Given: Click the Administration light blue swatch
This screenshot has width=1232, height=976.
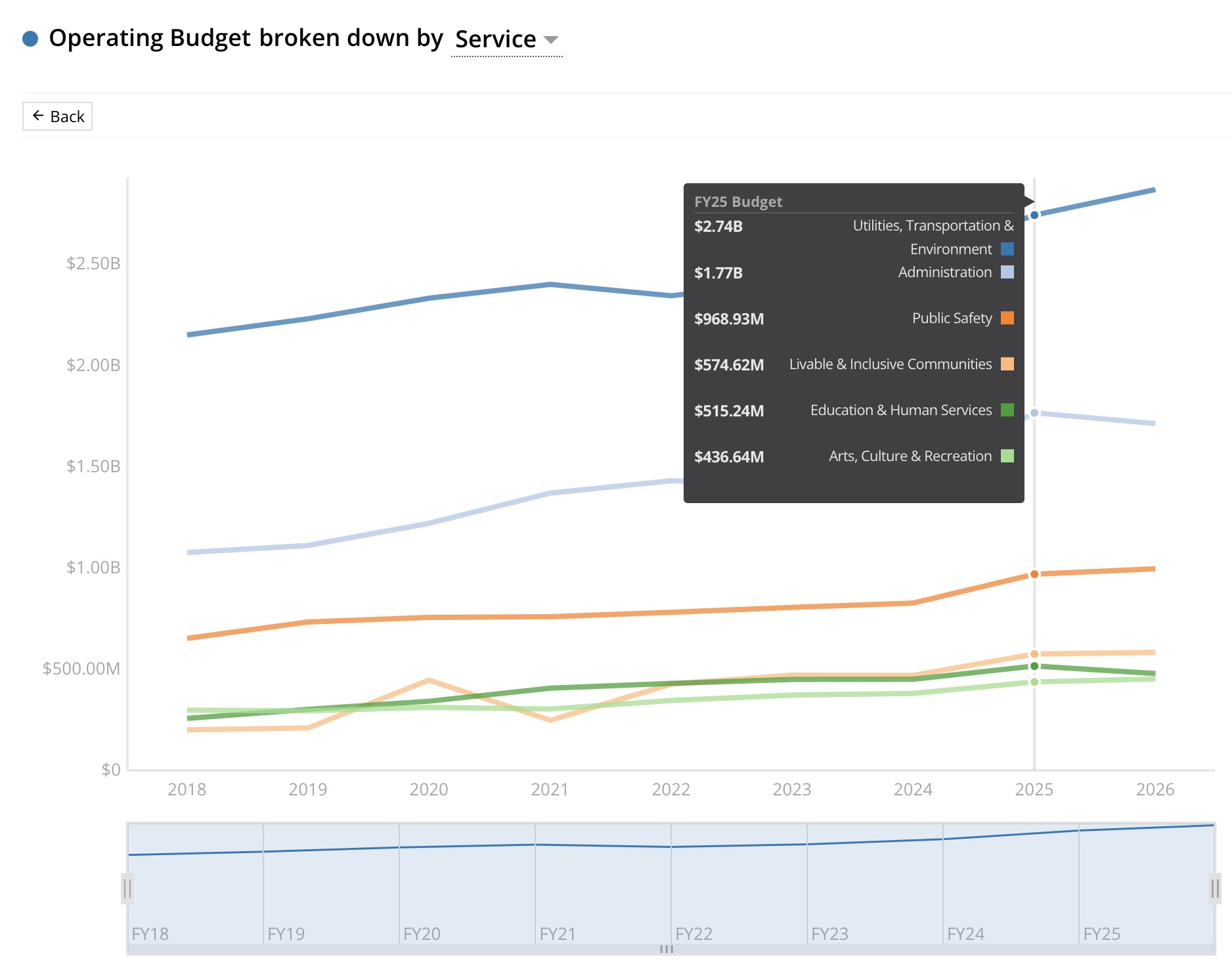Looking at the screenshot, I should pos(1007,272).
